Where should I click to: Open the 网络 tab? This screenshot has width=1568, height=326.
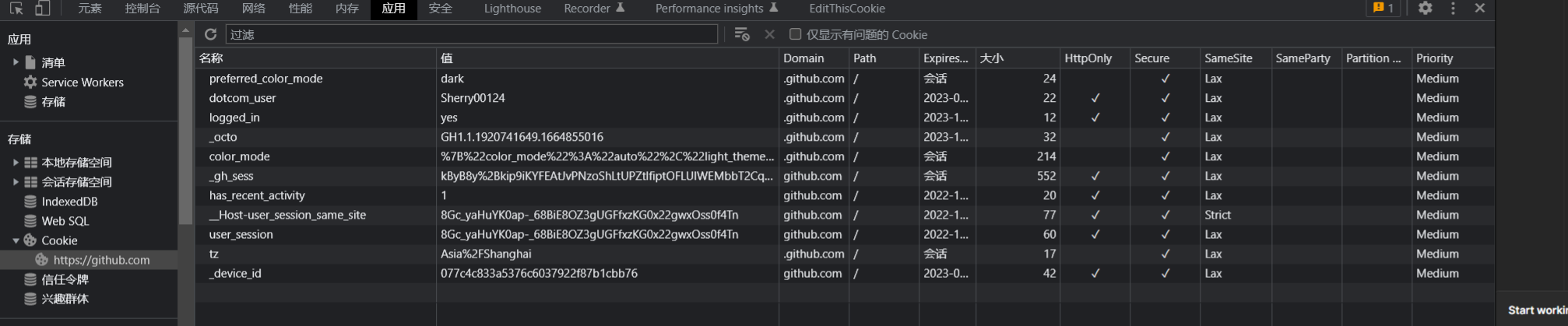(254, 9)
